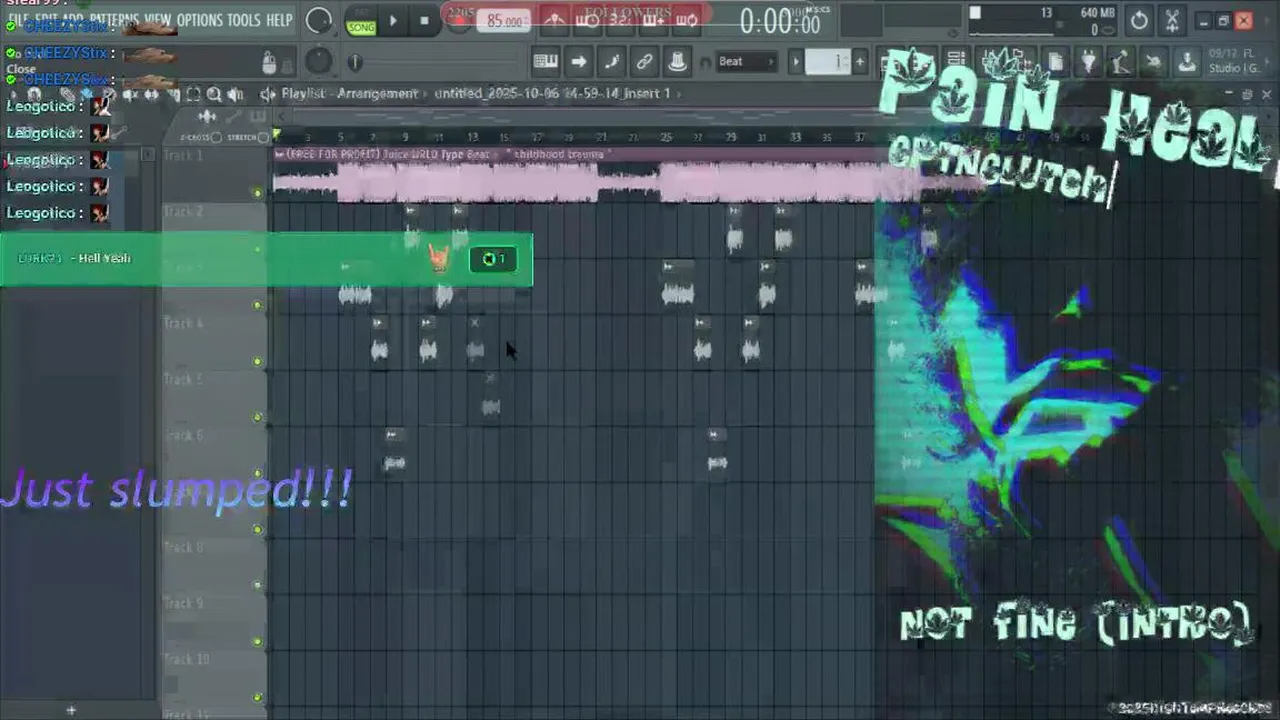The width and height of the screenshot is (1280, 720).
Task: Click the Playlist slip tool icon
Action: pyautogui.click(x=151, y=95)
